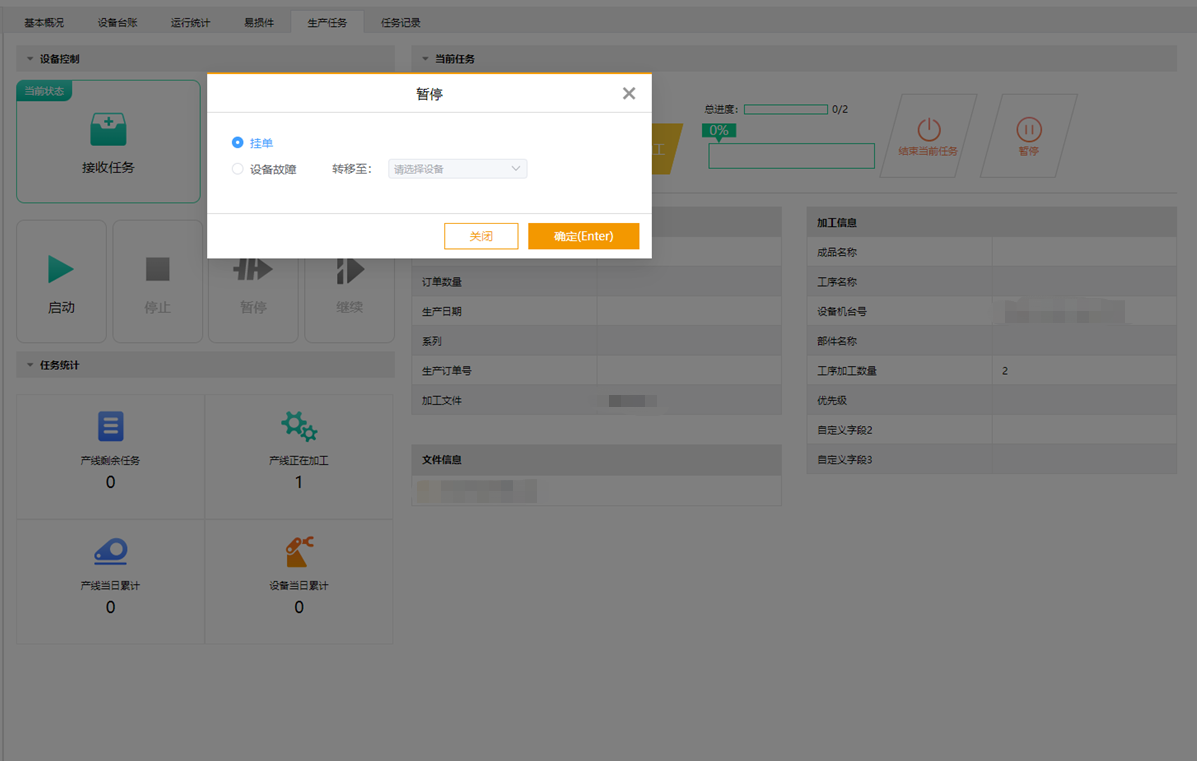
Task: Click the 总进度 progress bar
Action: [785, 109]
